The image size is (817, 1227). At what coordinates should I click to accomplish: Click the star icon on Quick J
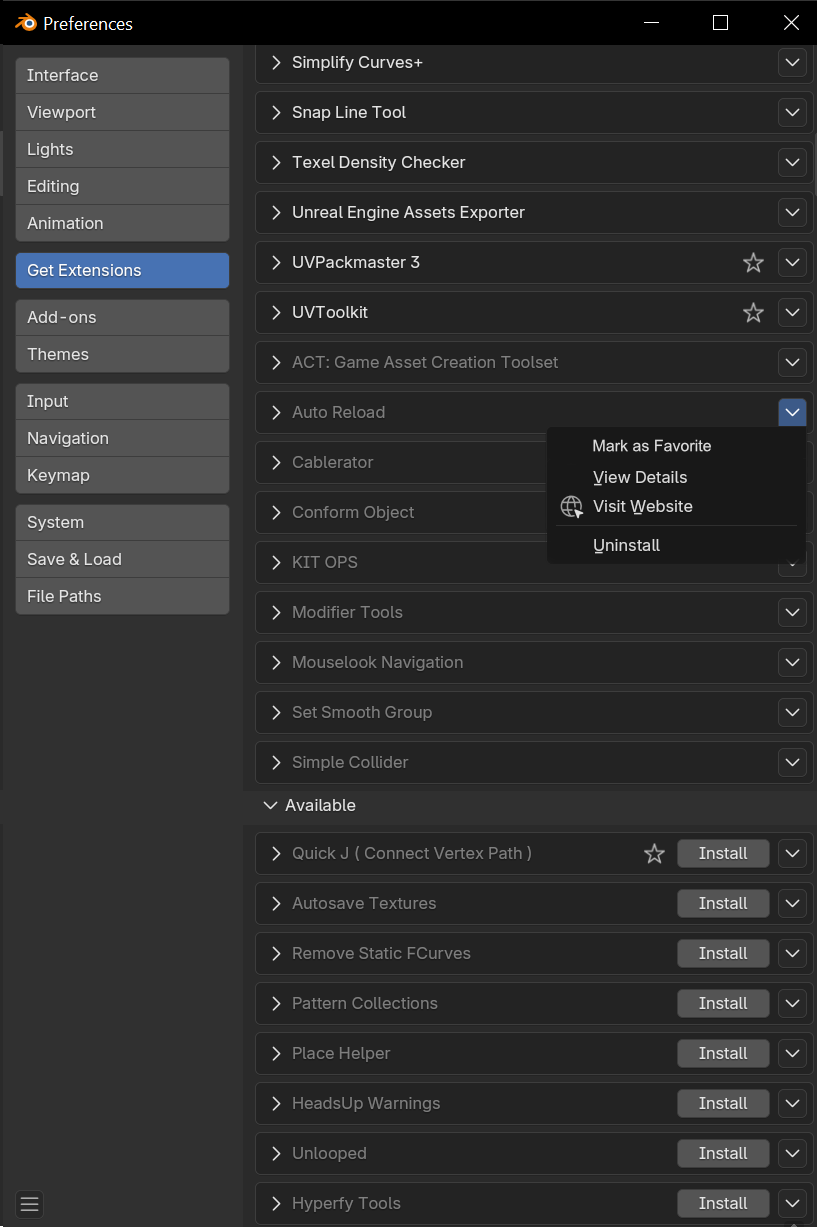point(654,853)
